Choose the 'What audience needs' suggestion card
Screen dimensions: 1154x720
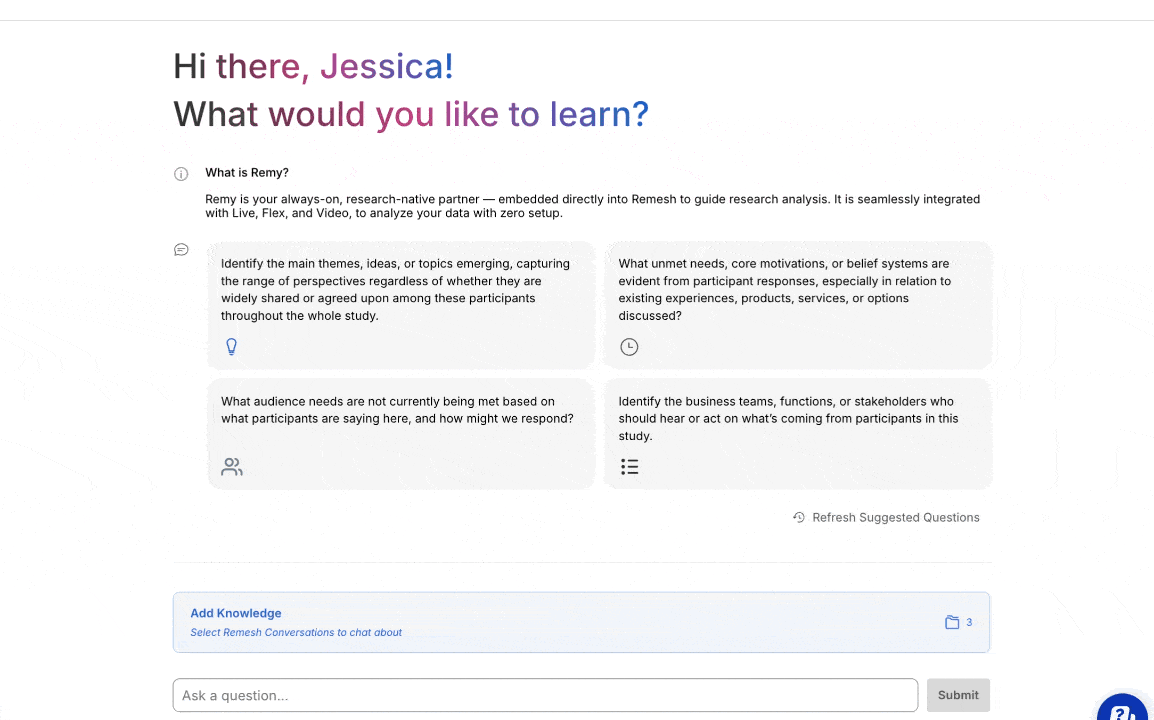(401, 434)
